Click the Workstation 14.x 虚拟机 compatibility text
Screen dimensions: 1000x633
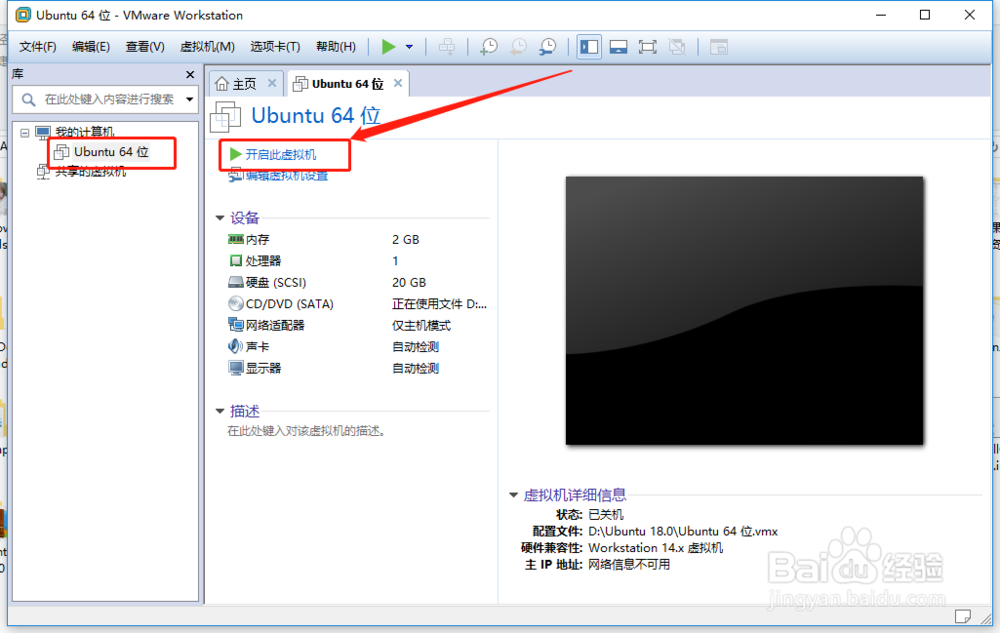click(x=656, y=548)
